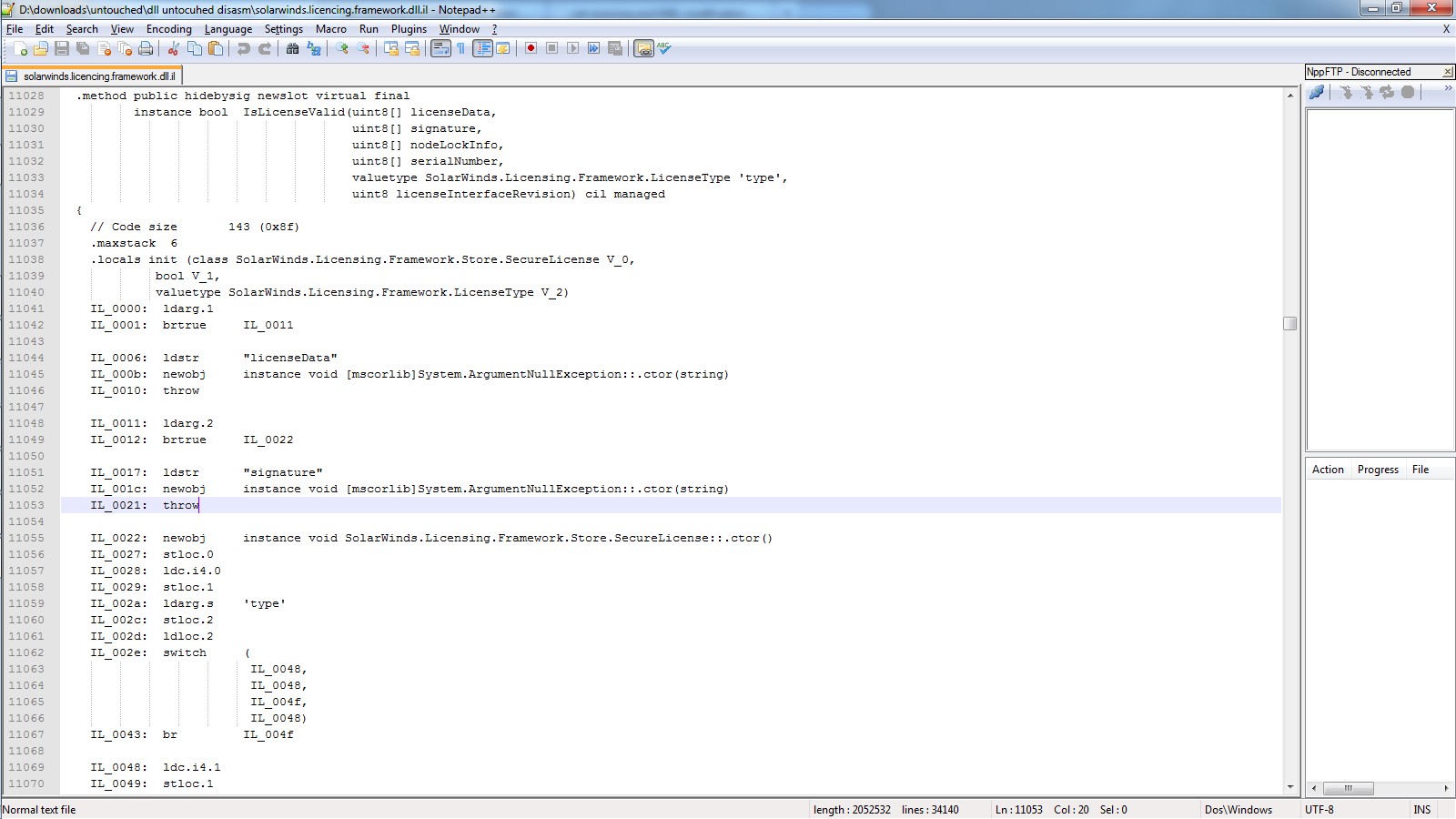
Task: Undo the last edit via toolbar
Action: tap(244, 49)
